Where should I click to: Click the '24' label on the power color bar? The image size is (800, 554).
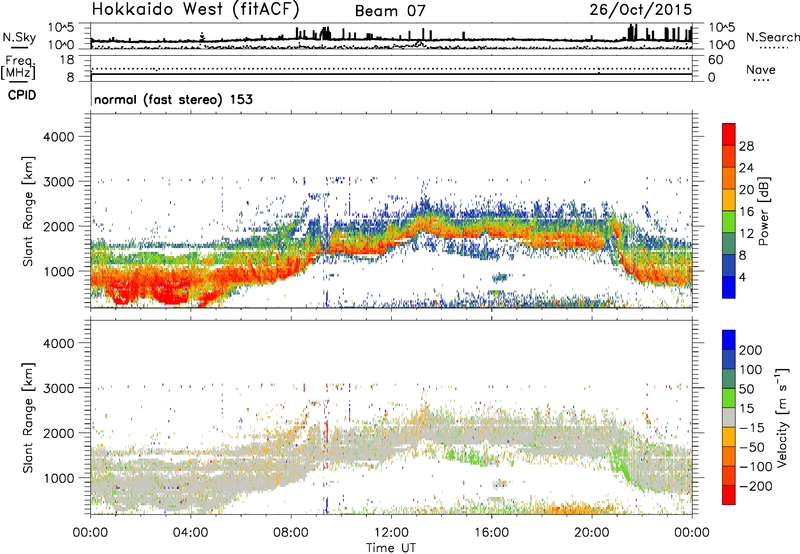pos(746,168)
